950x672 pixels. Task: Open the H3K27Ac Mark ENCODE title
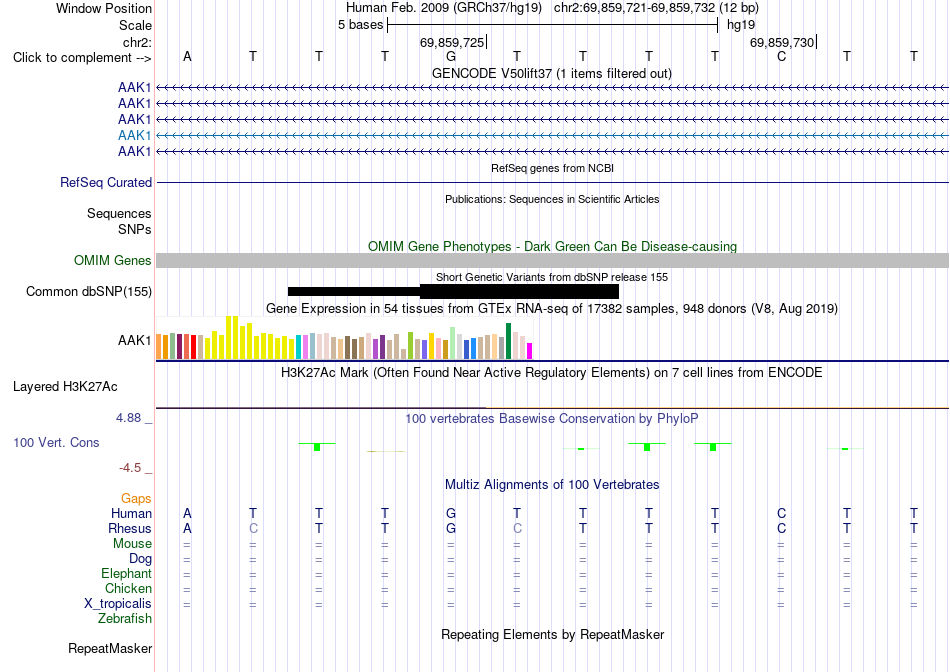pos(552,372)
